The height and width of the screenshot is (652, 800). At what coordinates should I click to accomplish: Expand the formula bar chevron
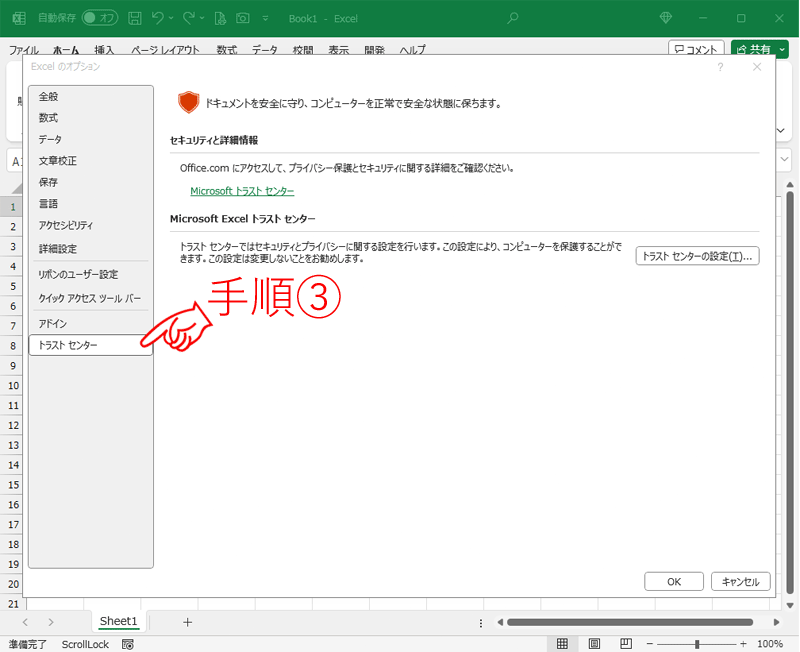(x=784, y=160)
